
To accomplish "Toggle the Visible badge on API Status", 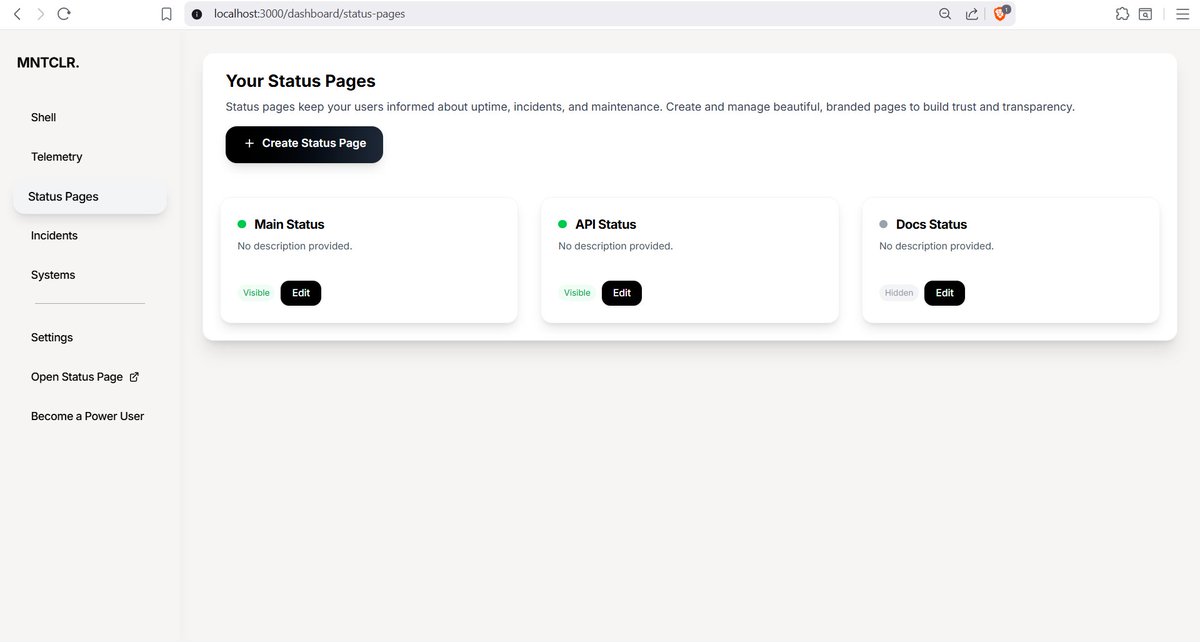I will (x=577, y=293).
